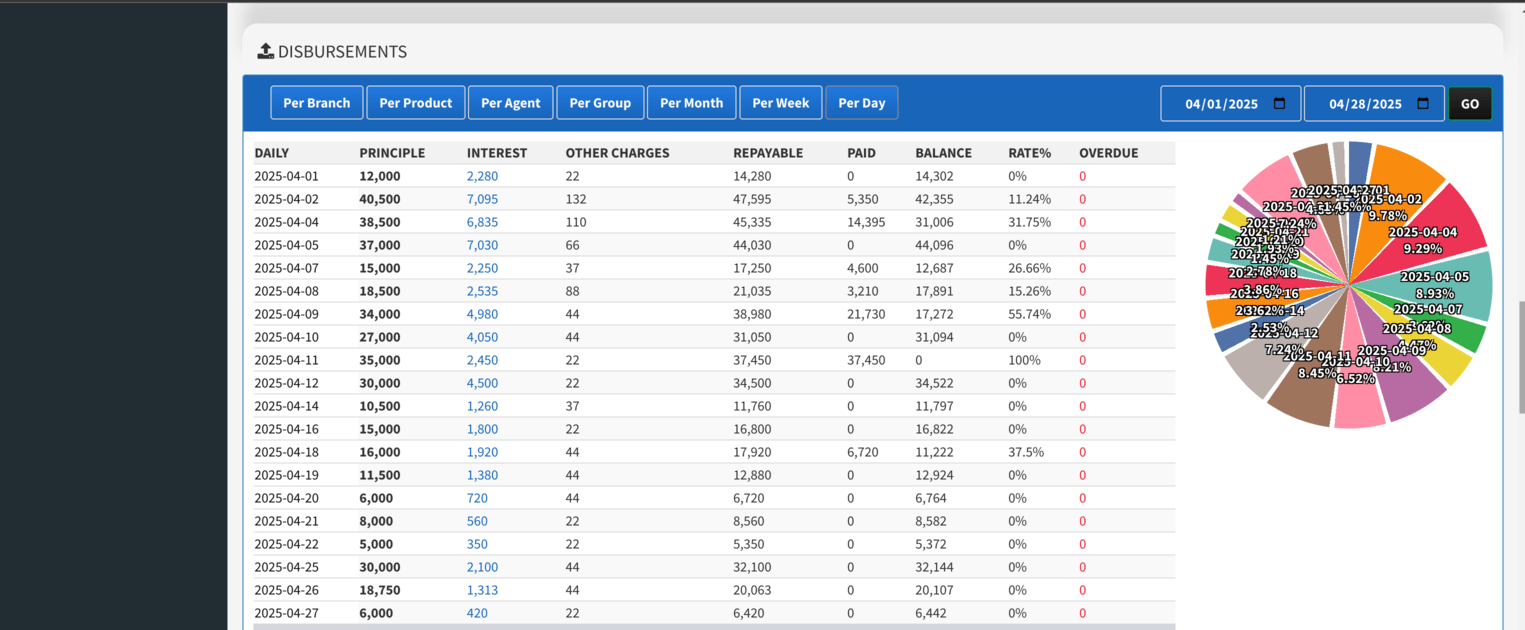Screen dimensions: 1525x630
Task: Click paid amount 37,450
Action: [x=866, y=360]
